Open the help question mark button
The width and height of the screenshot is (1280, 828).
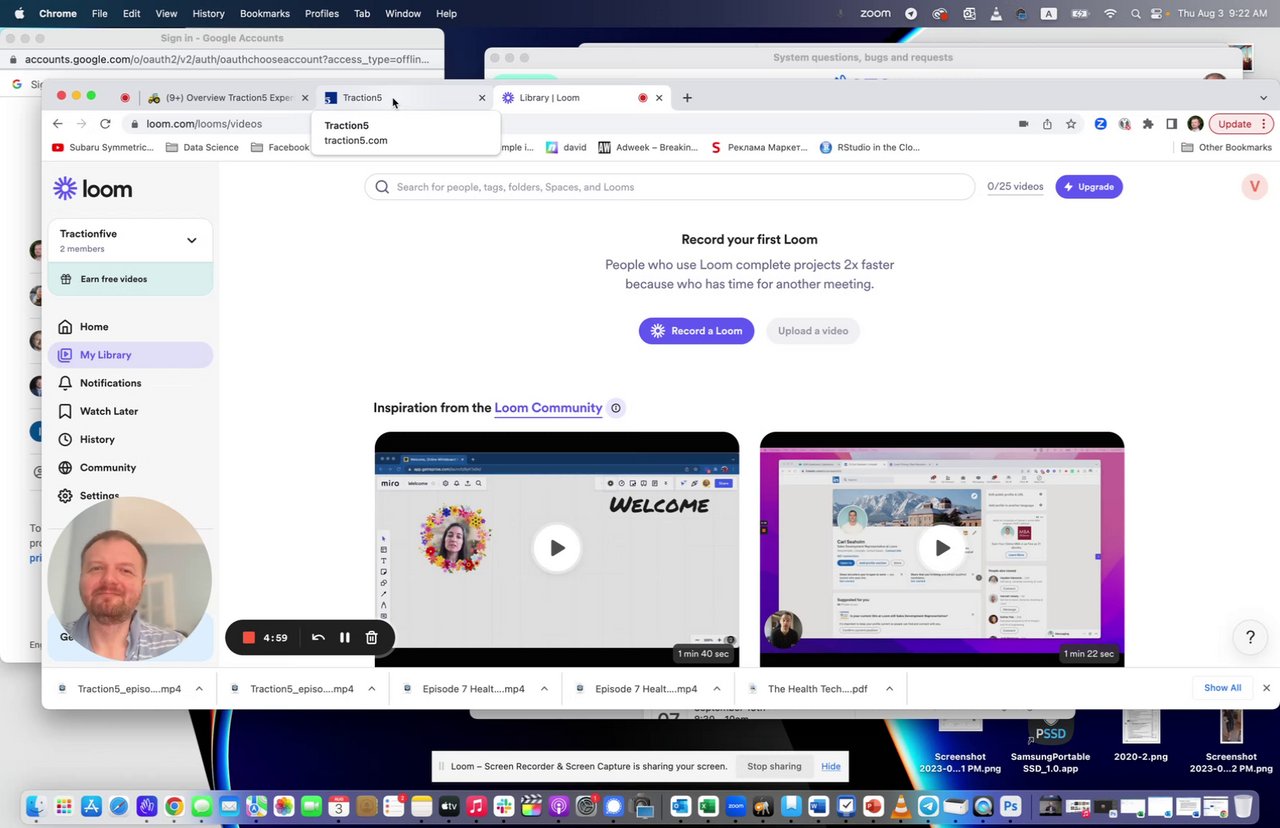[x=1249, y=637]
